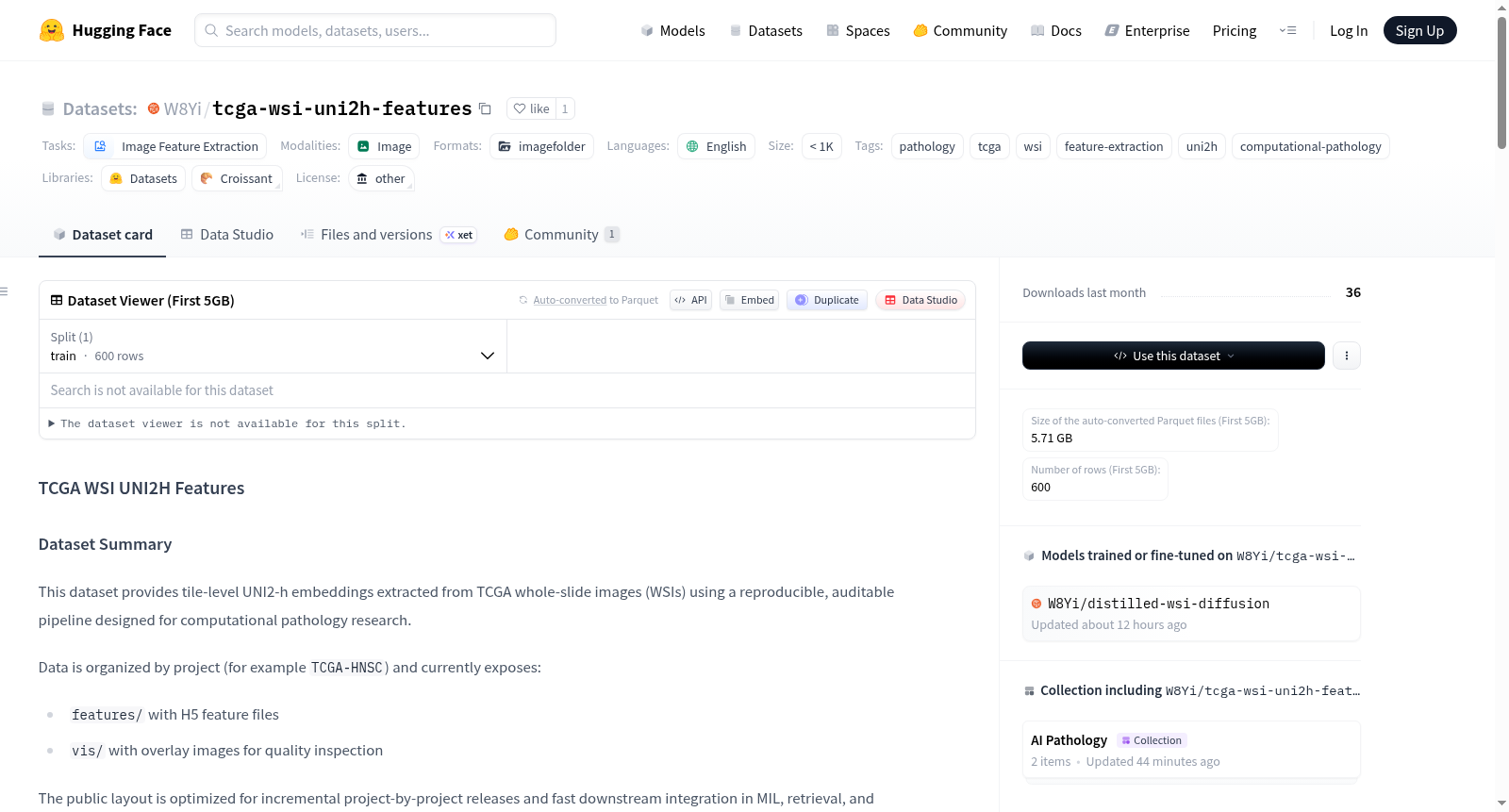
Task: Click the computational-pathology tag
Action: (1310, 146)
